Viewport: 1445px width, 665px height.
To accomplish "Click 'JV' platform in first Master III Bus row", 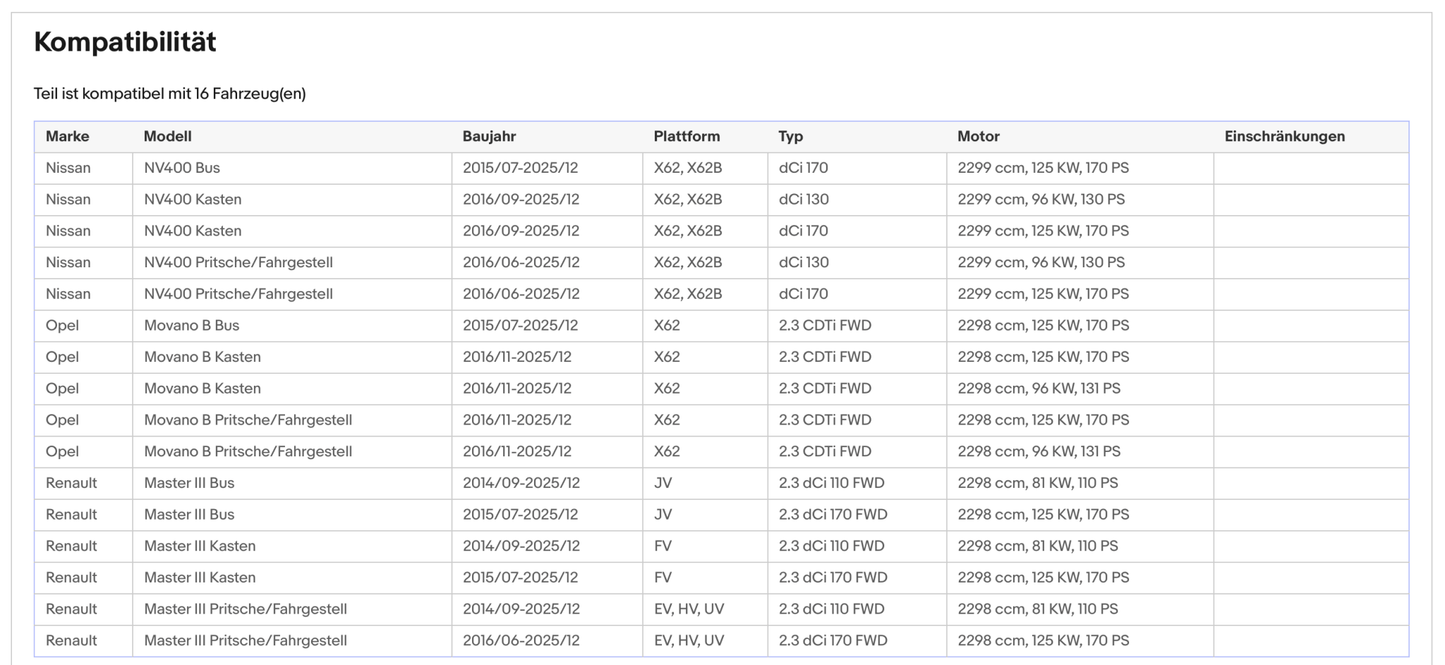I will 662,483.
